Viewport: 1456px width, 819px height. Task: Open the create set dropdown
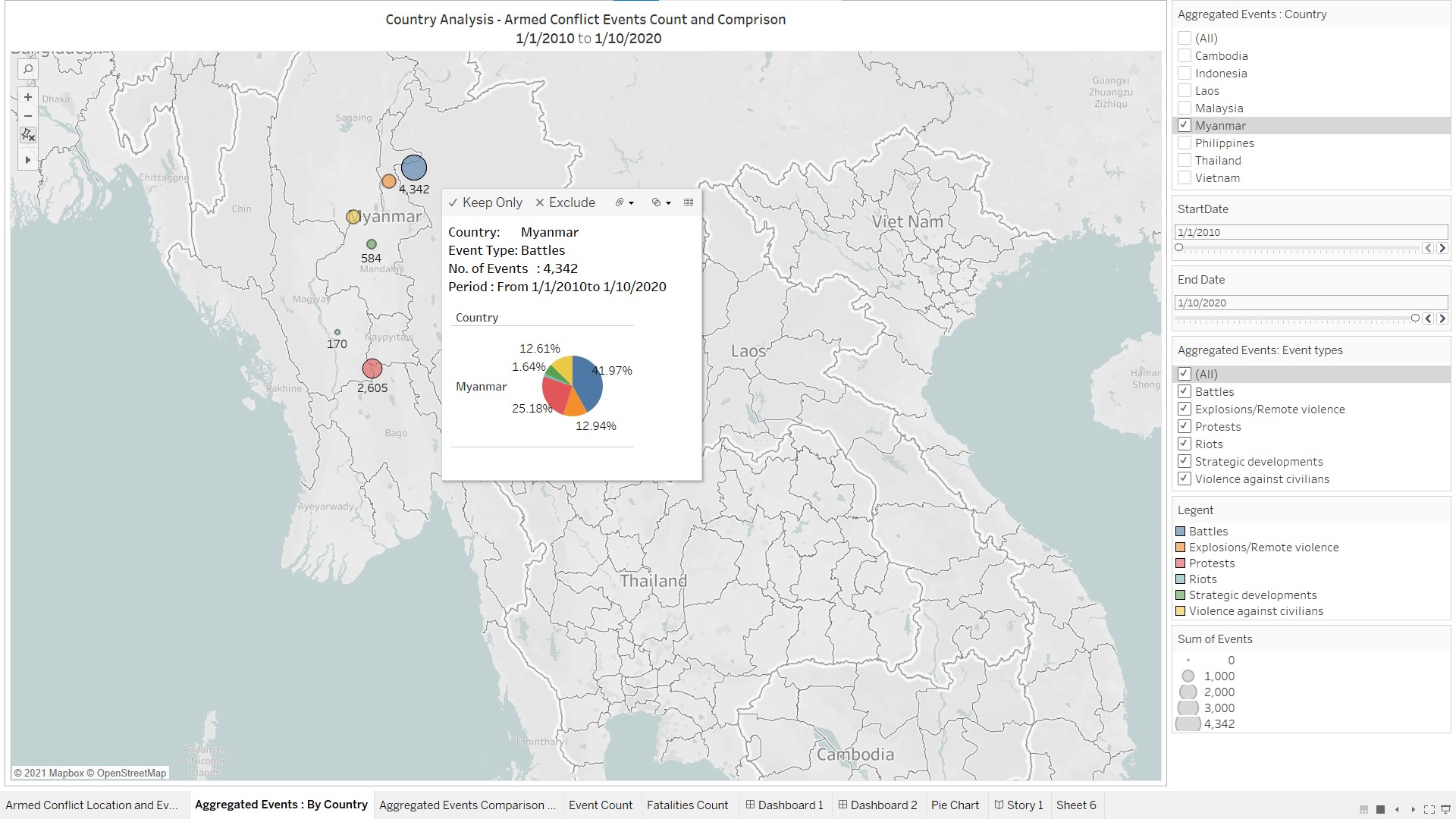pos(661,202)
